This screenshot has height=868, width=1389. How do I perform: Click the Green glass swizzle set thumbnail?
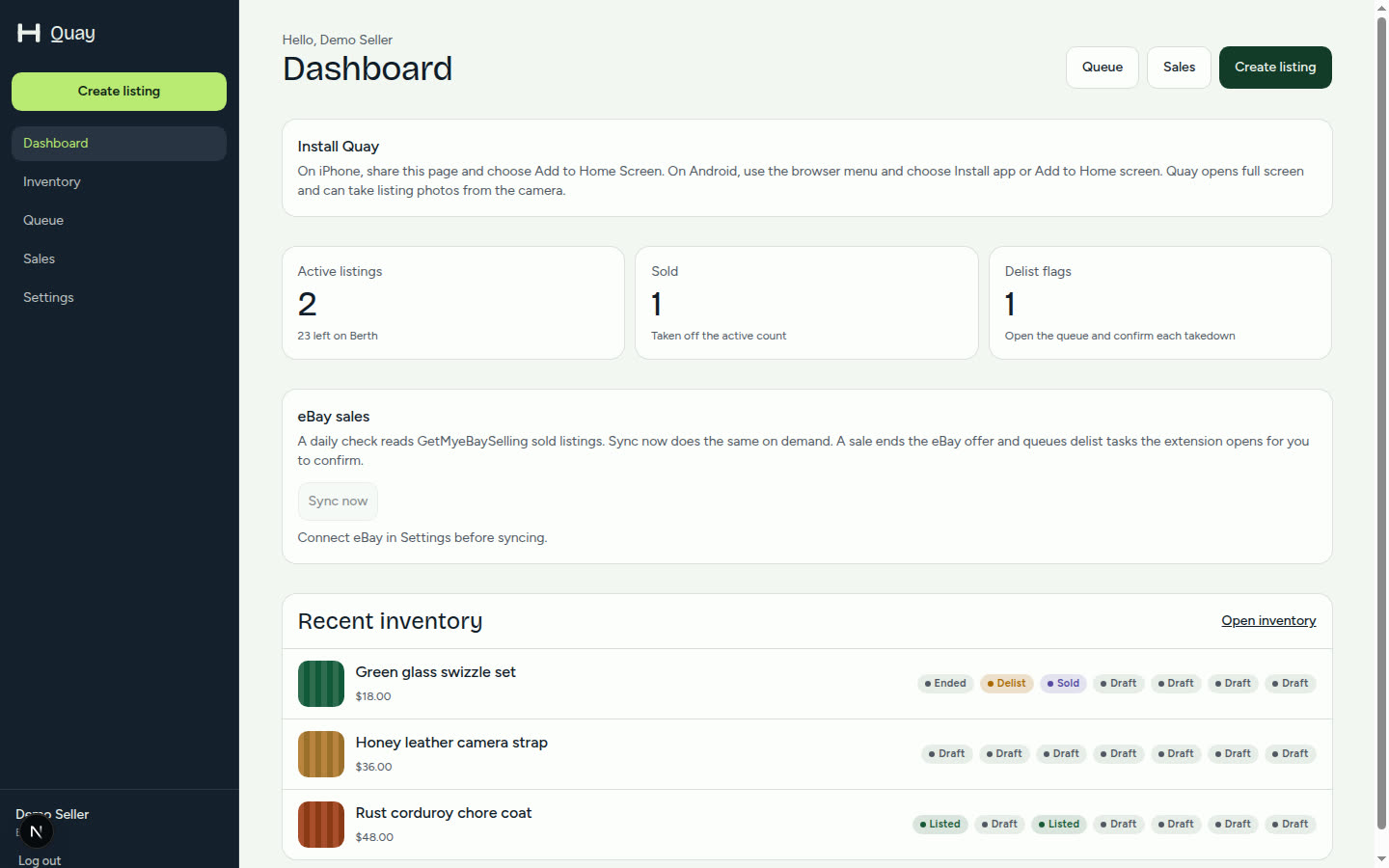(321, 684)
